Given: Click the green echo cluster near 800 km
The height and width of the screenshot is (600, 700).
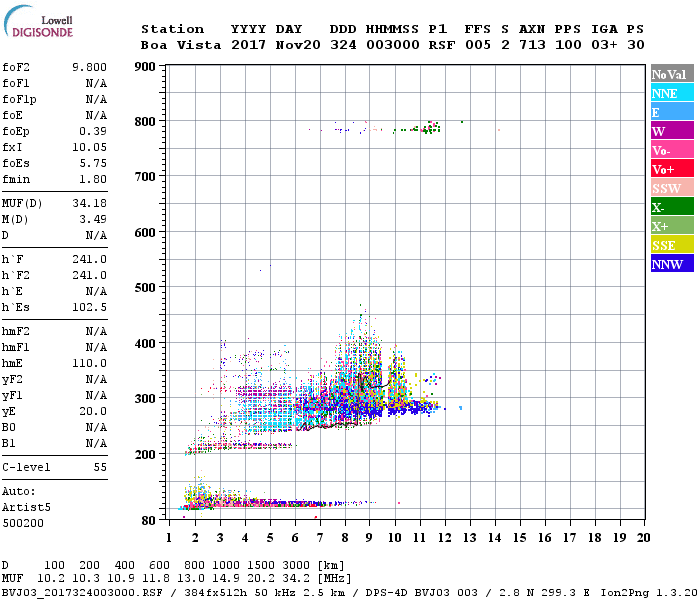Looking at the screenshot, I should point(429,128).
